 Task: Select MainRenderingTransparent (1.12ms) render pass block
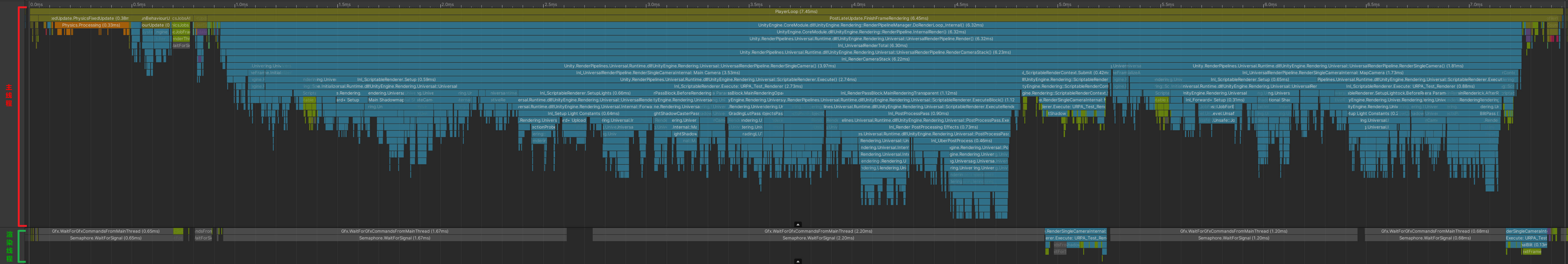[x=899, y=93]
